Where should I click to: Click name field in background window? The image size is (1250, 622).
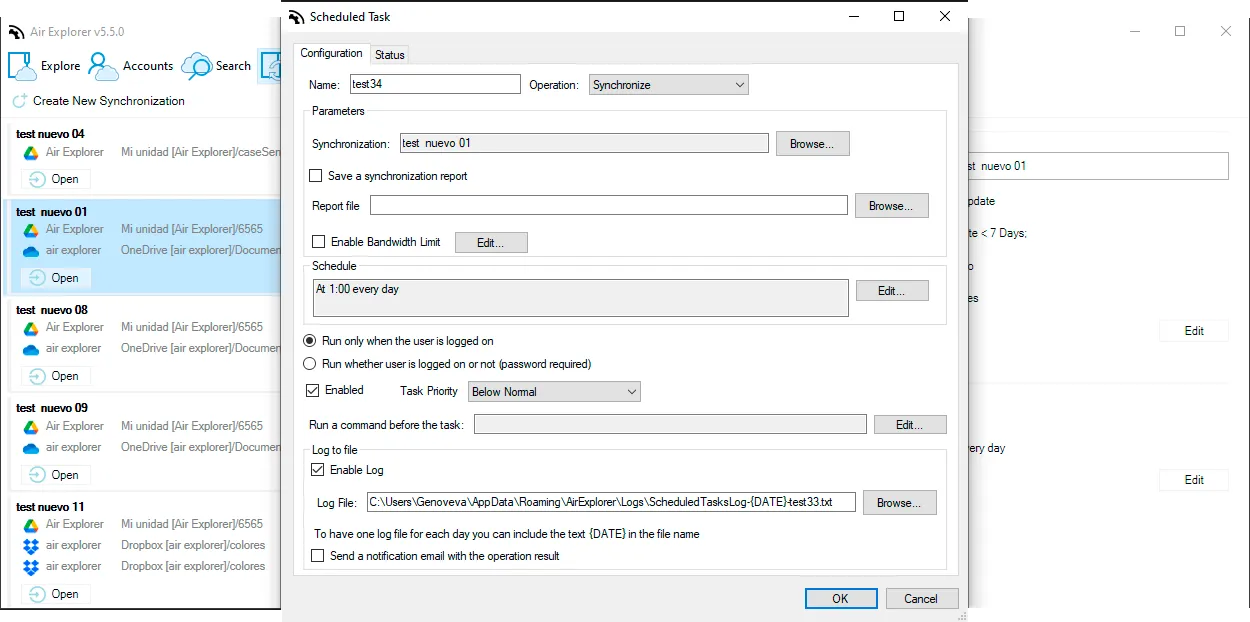coord(1098,166)
